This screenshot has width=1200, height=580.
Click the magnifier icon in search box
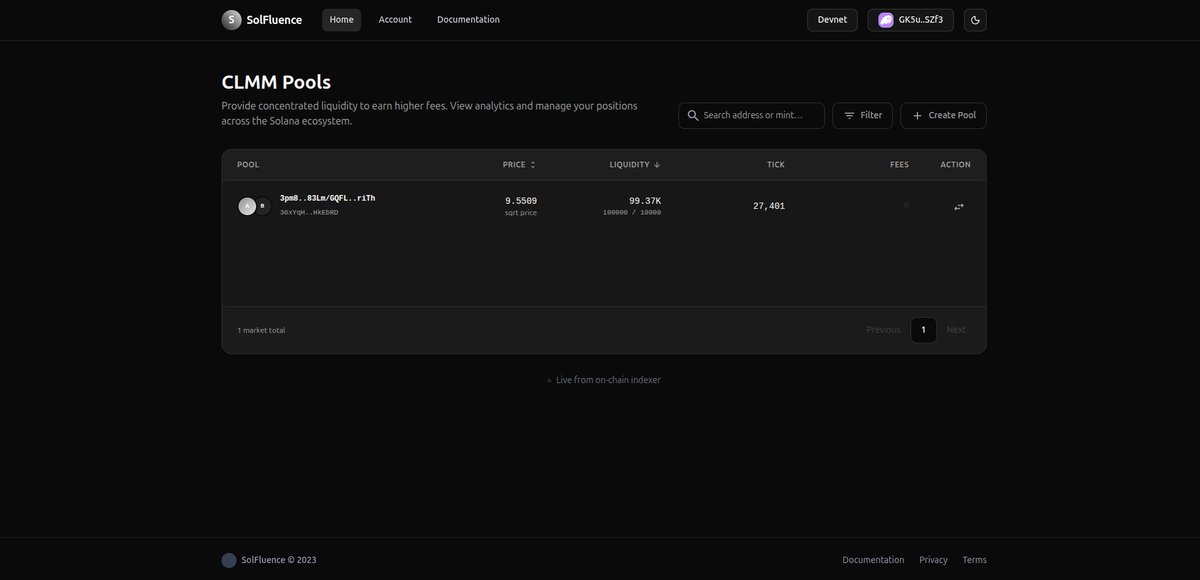click(693, 116)
